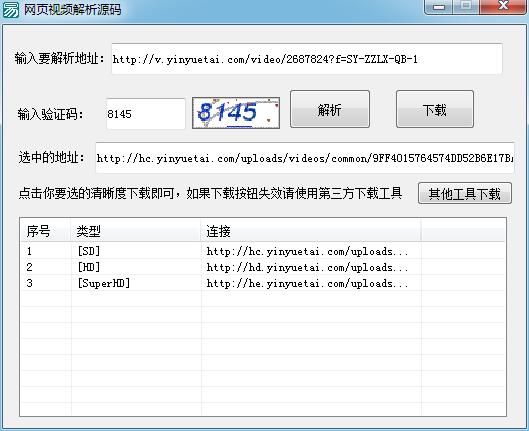Click the hd.yinyuetai.com link in row 2

click(307, 267)
